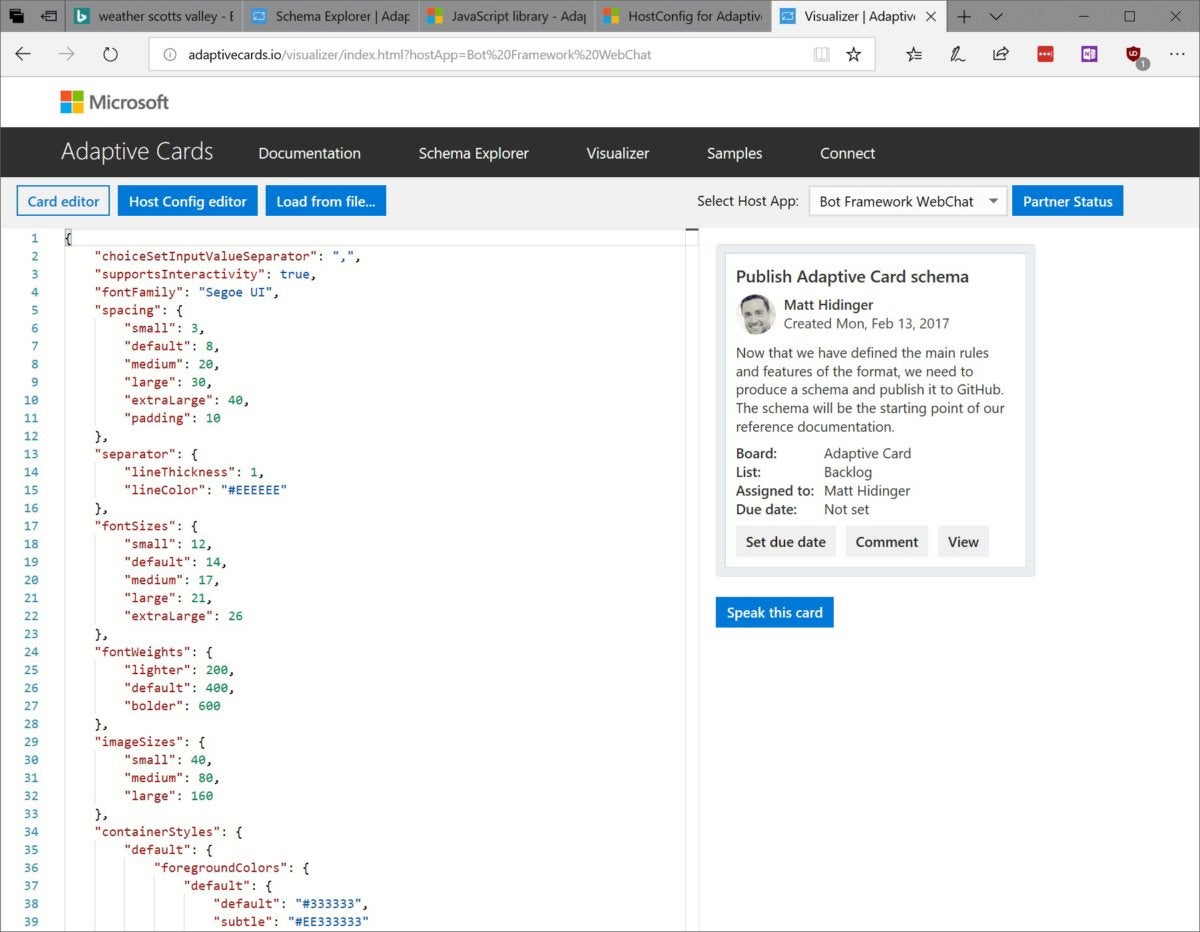The width and height of the screenshot is (1200, 932).
Task: Open a new browser tab
Action: (964, 16)
